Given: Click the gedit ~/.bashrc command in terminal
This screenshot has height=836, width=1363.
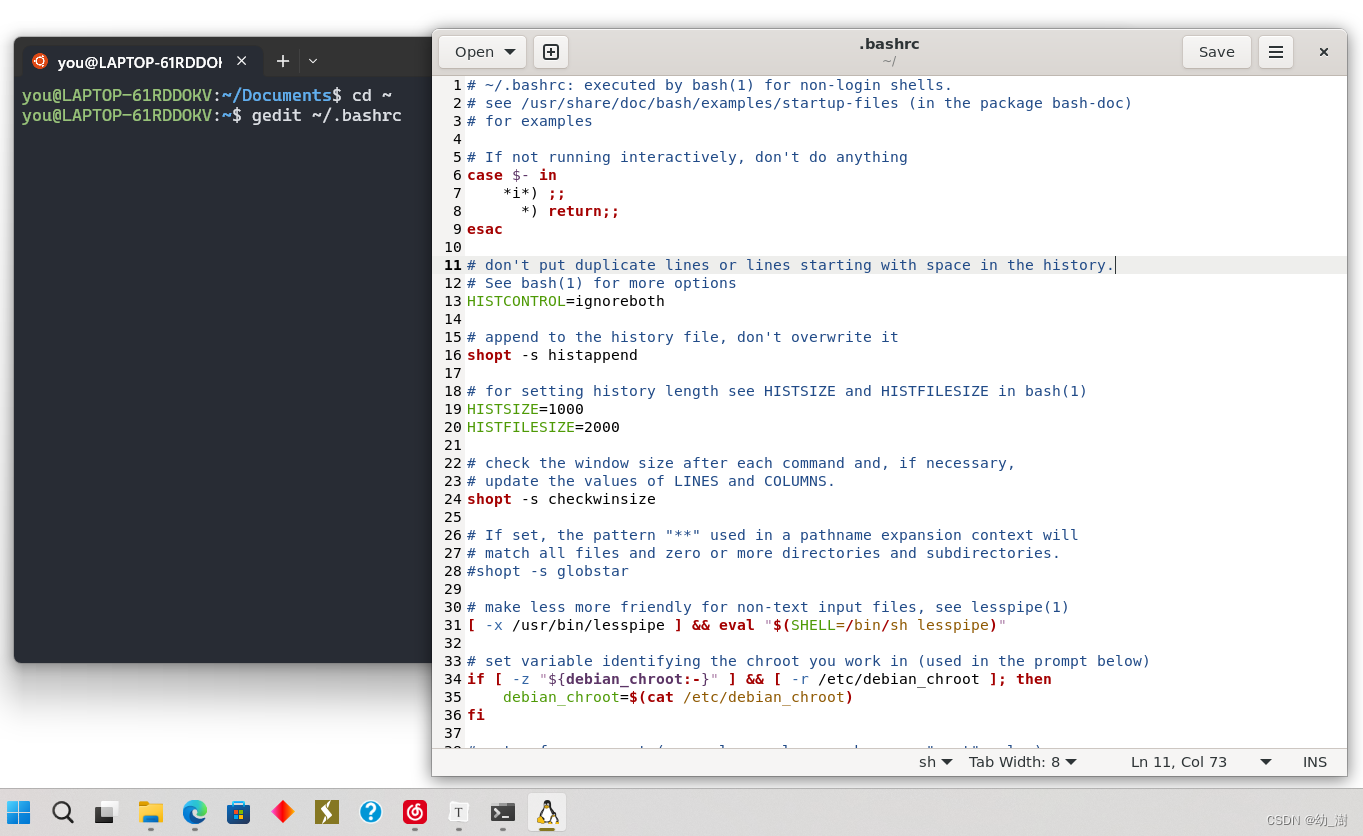Looking at the screenshot, I should (x=327, y=116).
